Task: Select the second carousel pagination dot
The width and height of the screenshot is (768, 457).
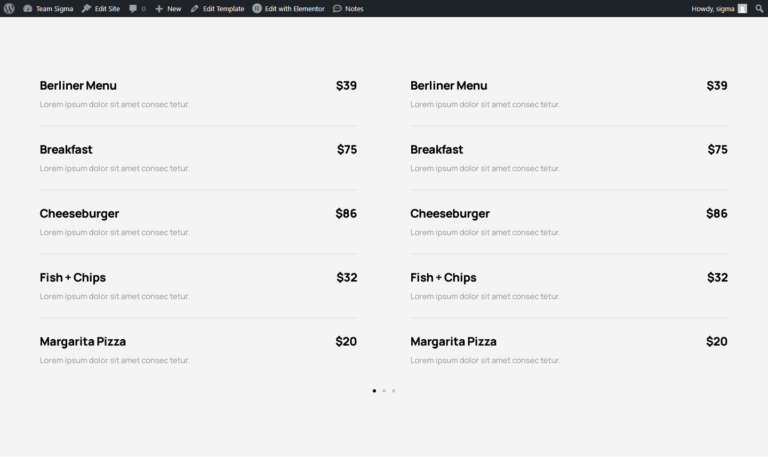Action: tap(384, 391)
